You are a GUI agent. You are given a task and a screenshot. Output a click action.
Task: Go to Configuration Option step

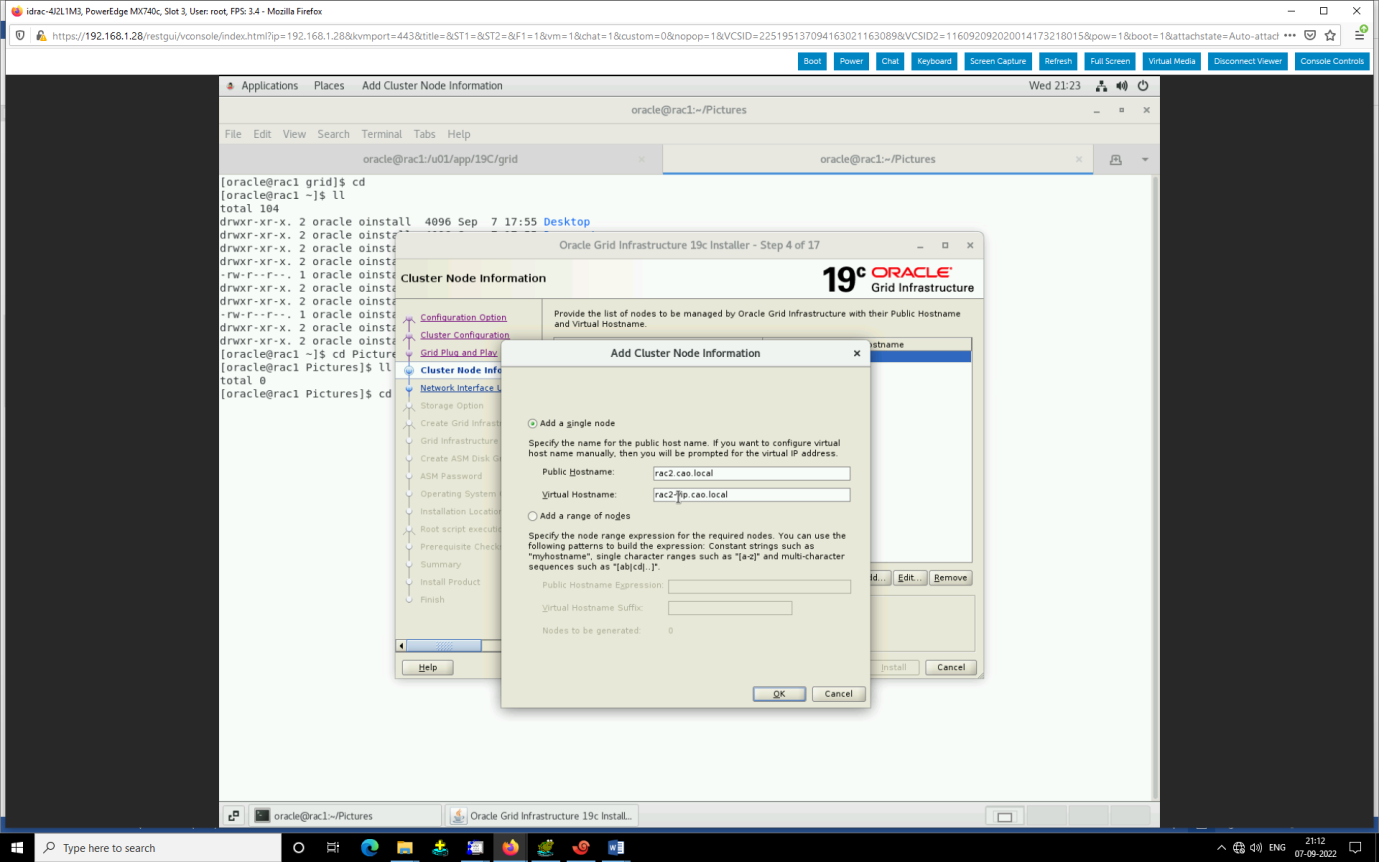463,318
